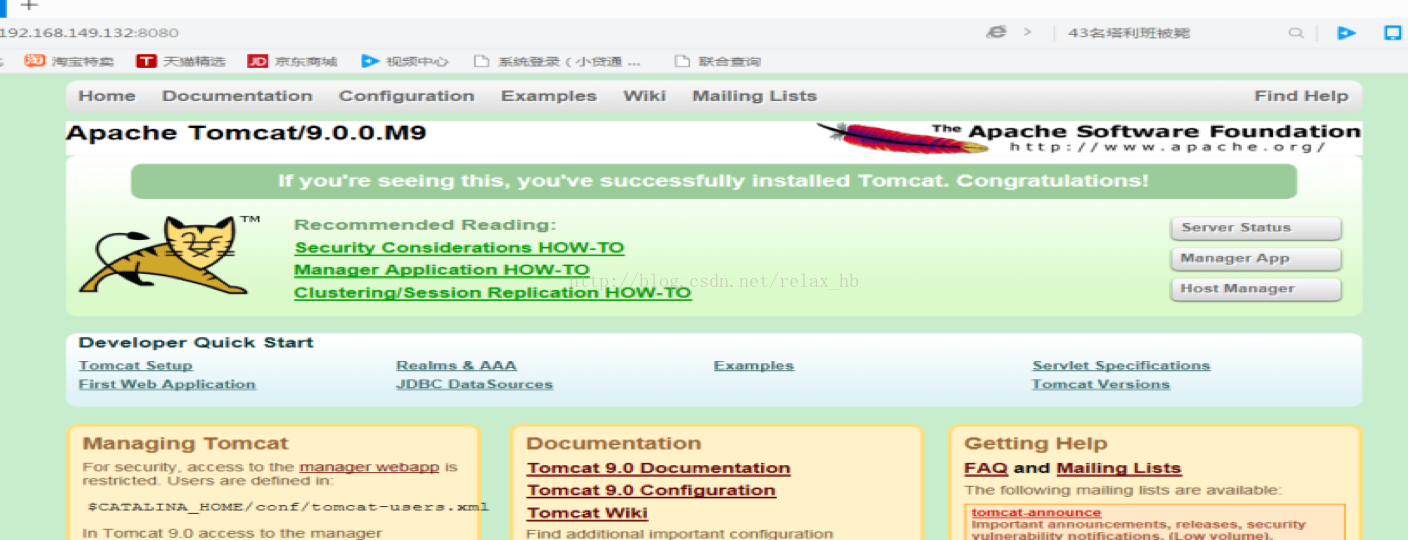Open Manager Application HOW-TO link

tap(442, 270)
